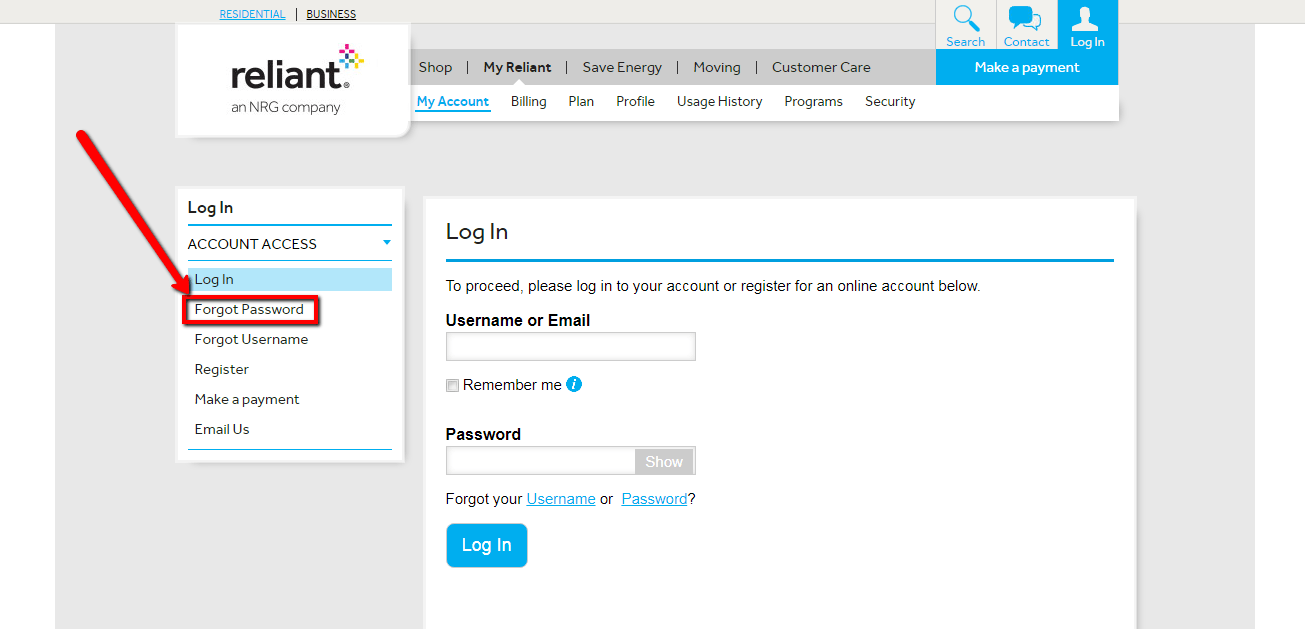
Task: Open the Usage History tab
Action: point(719,101)
